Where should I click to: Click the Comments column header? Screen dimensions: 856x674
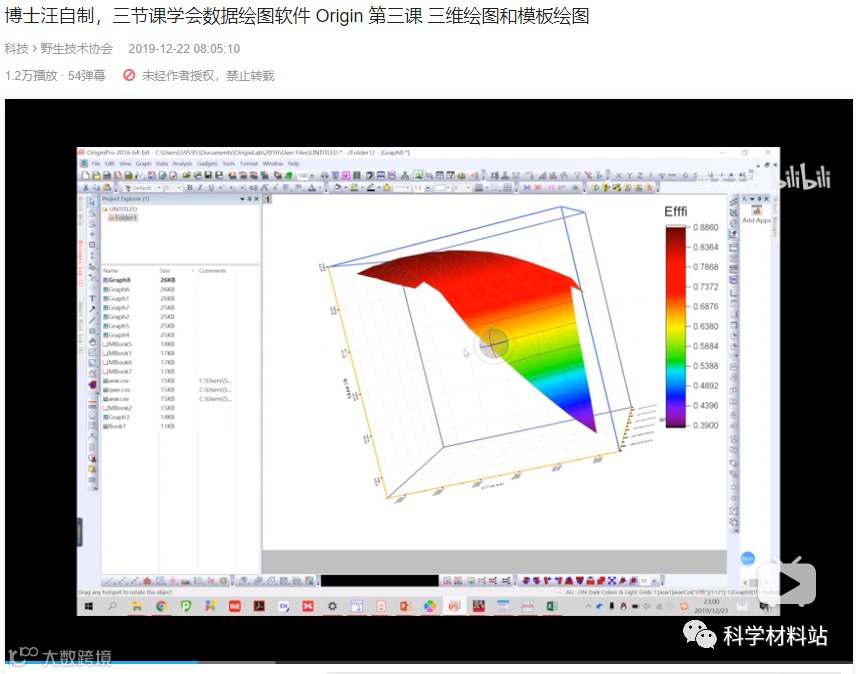click(212, 271)
